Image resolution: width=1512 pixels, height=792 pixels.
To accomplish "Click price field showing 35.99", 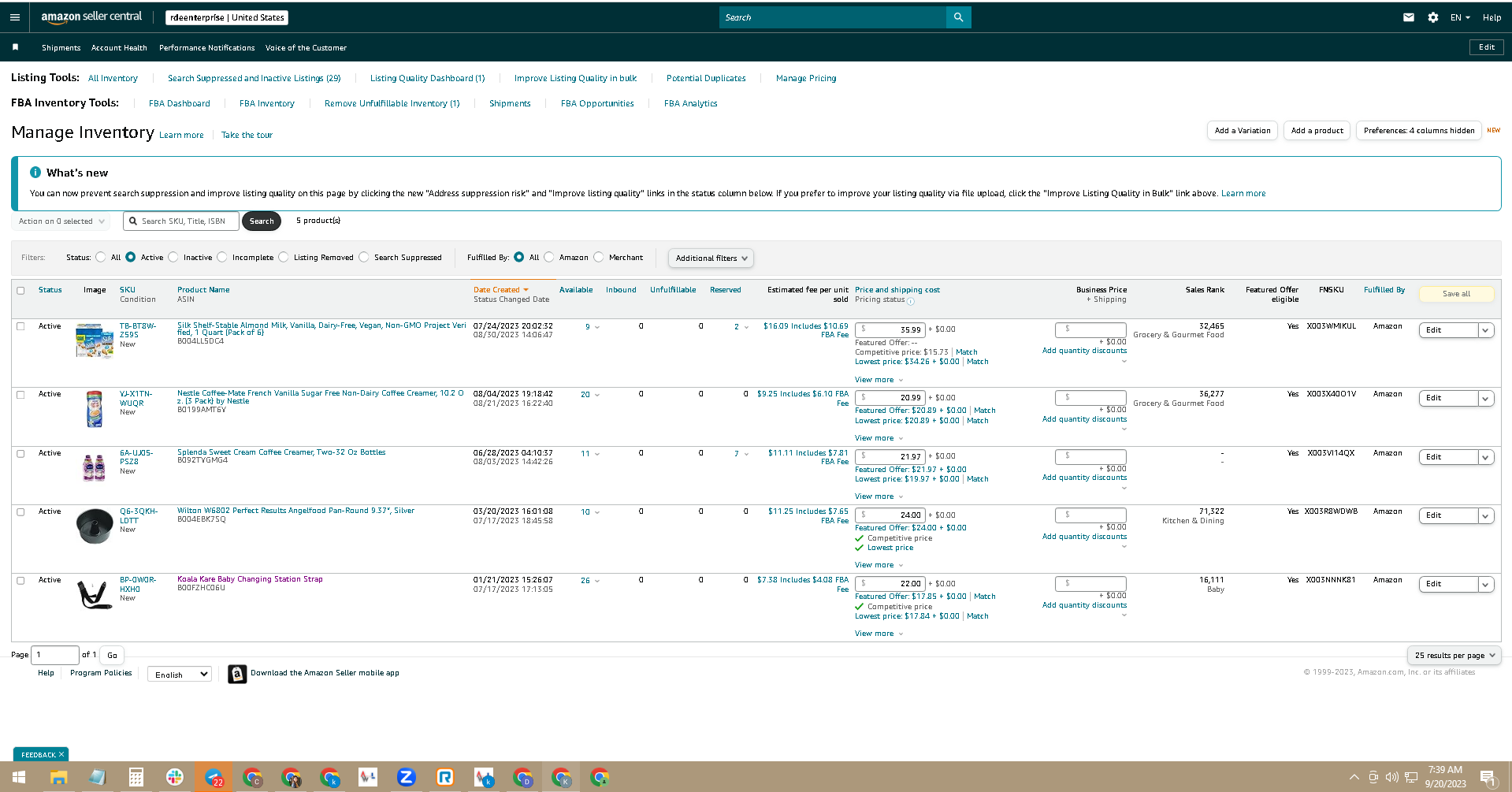I will pos(890,330).
